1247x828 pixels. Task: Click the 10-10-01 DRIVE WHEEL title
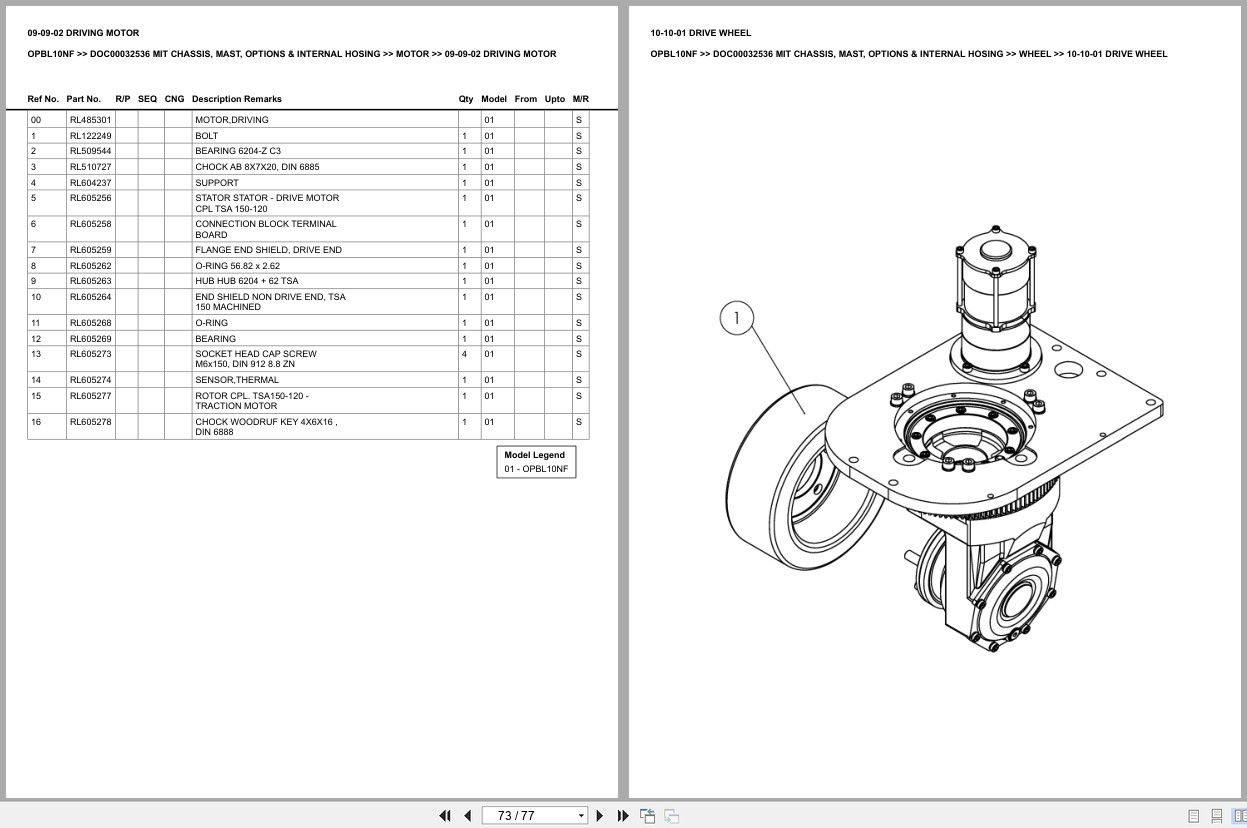(701, 33)
